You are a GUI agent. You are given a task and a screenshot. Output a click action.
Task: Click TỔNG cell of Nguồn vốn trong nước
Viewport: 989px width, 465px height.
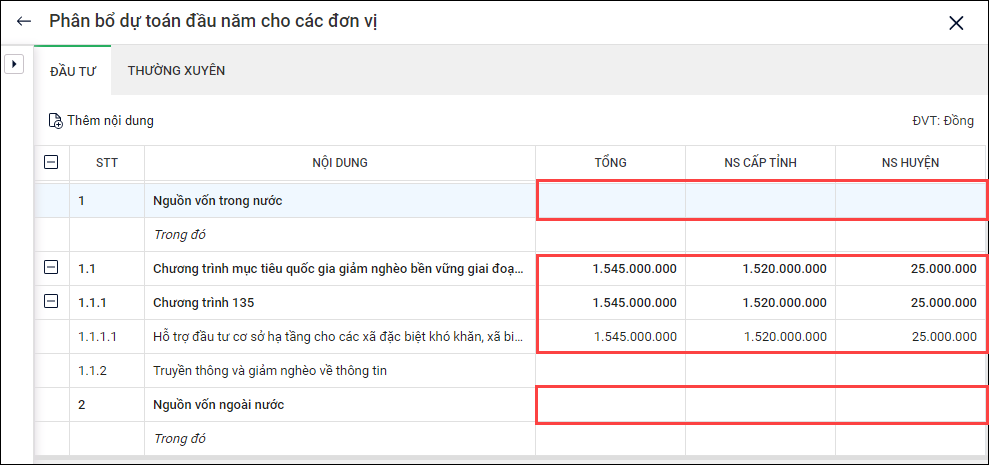pyautogui.click(x=610, y=201)
